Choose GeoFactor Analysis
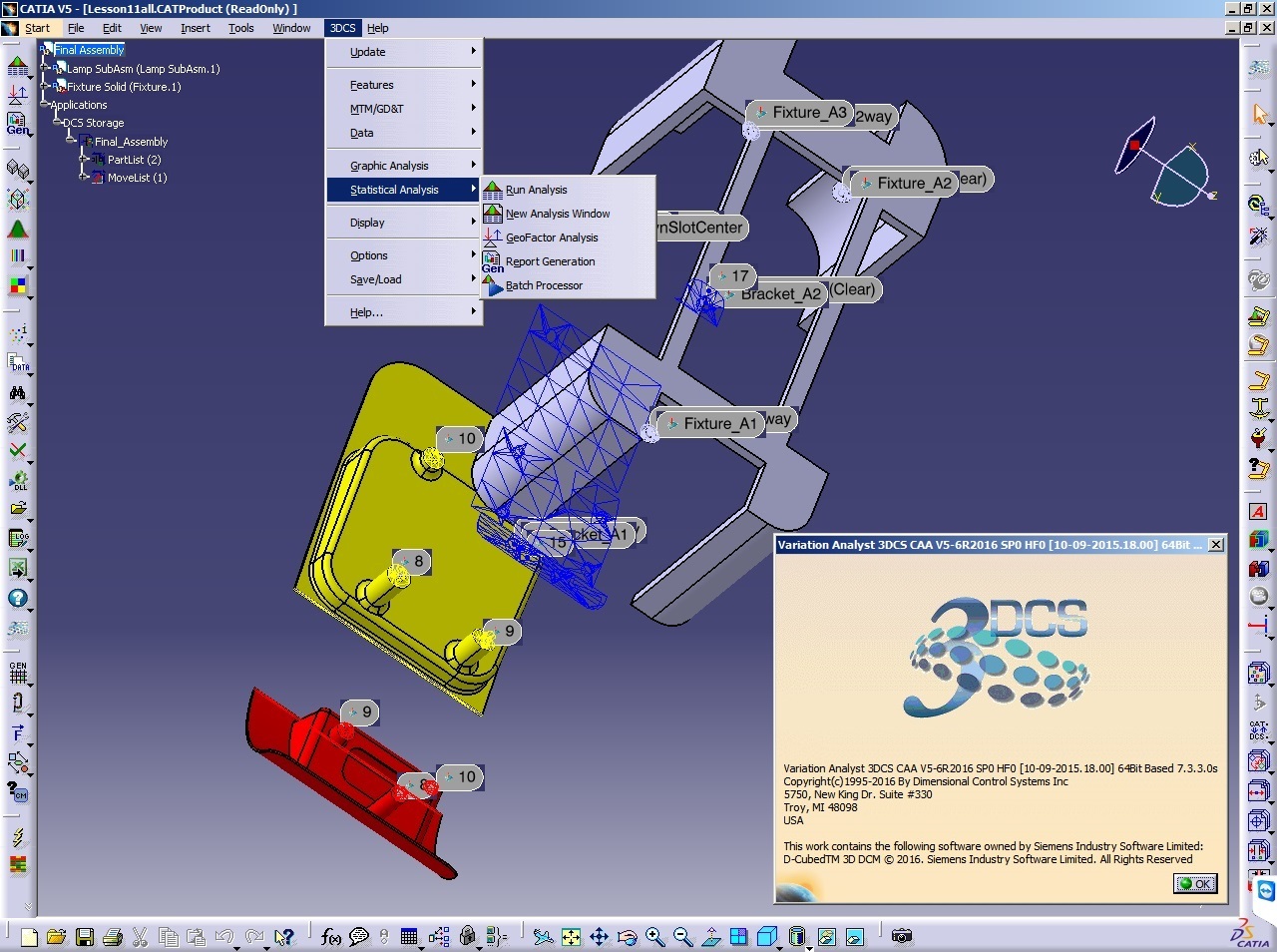The height and width of the screenshot is (952, 1277). click(568, 238)
